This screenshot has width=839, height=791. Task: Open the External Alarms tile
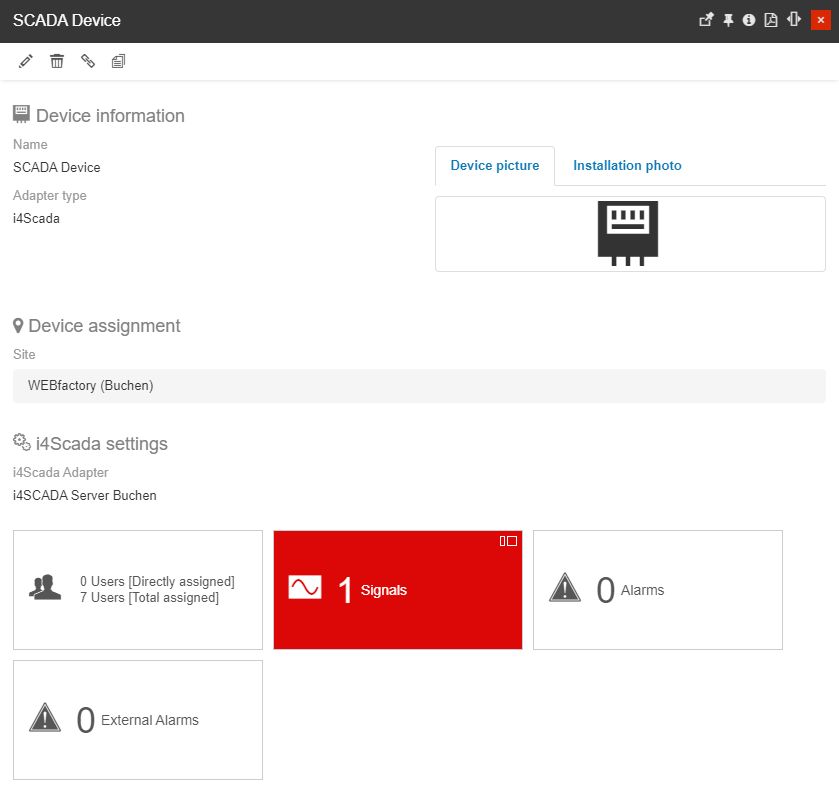tap(138, 720)
